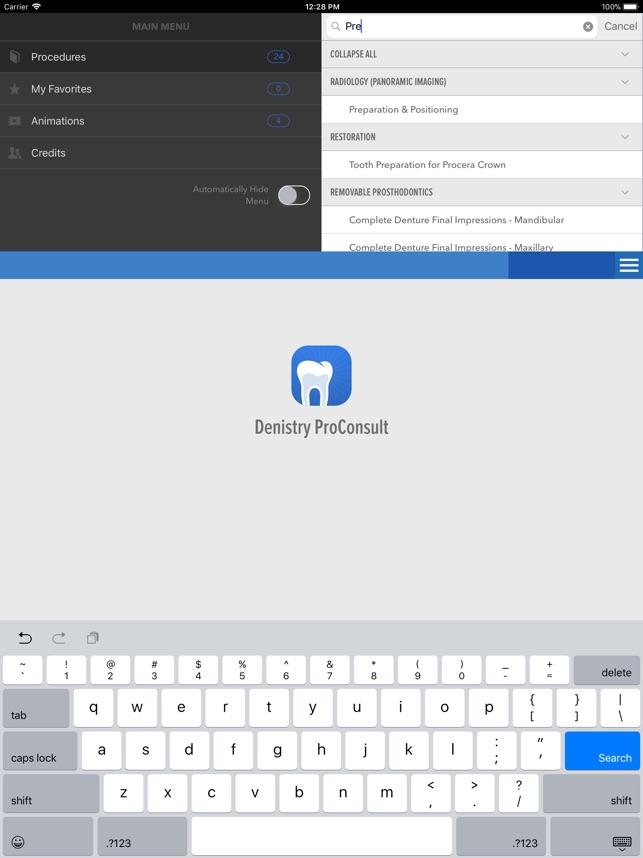The image size is (643, 858).
Task: Tap the delete key on keyboard
Action: point(606,670)
